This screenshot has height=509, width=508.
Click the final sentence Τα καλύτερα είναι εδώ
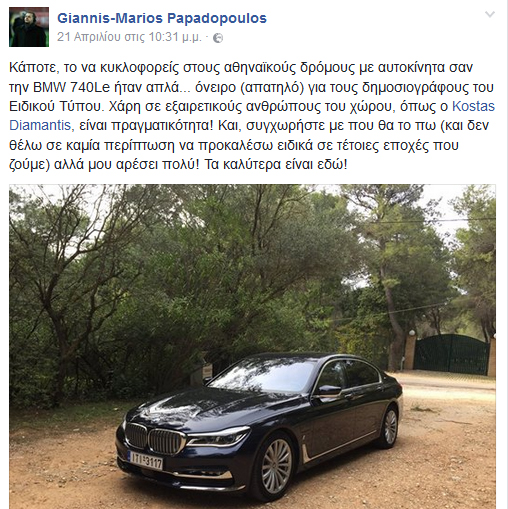point(276,164)
